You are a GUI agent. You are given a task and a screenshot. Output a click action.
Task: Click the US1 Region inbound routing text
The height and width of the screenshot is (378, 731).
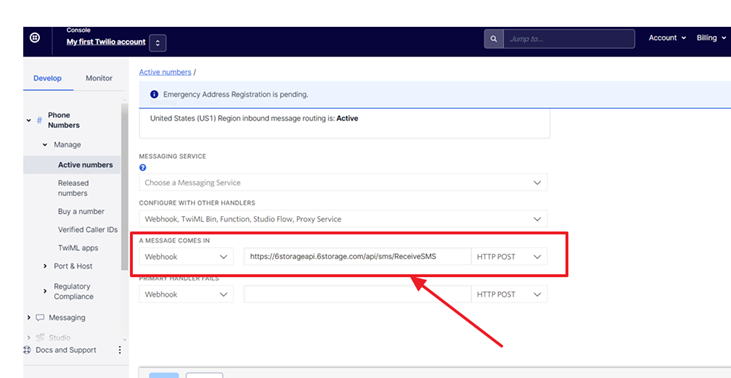tap(254, 118)
